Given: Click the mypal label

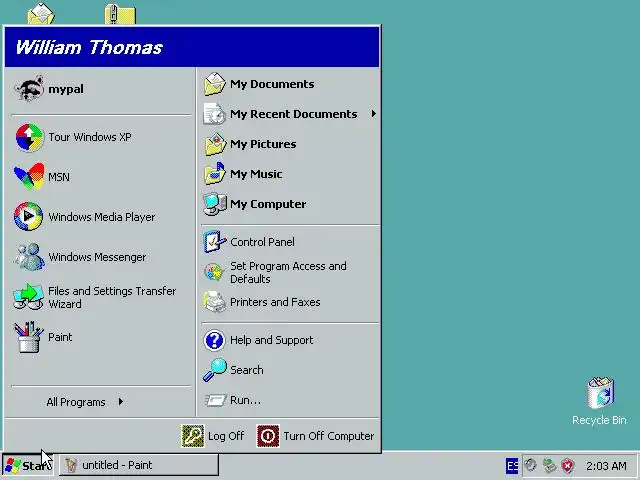Looking at the screenshot, I should pos(66,89).
